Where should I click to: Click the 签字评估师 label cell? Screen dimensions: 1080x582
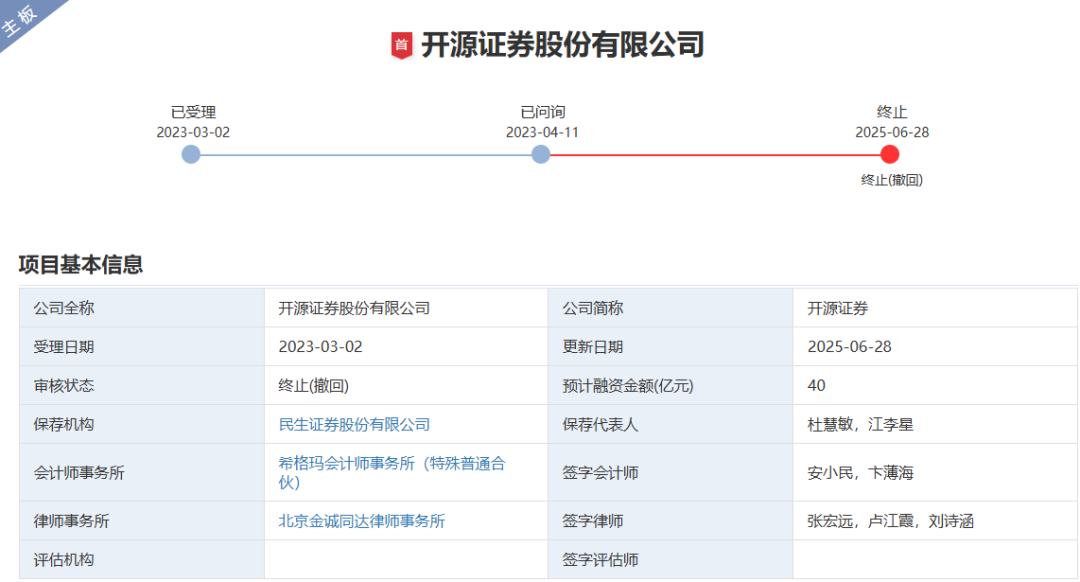tap(670, 559)
